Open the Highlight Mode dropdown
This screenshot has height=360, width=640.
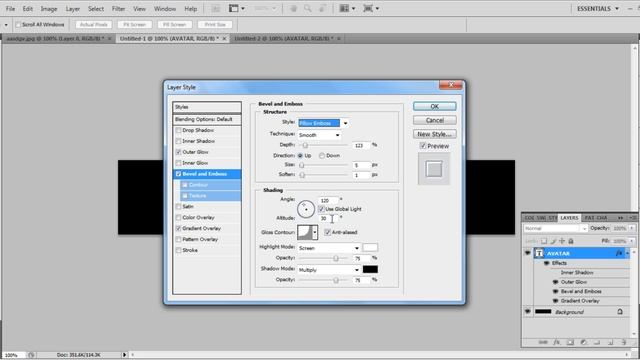point(329,248)
